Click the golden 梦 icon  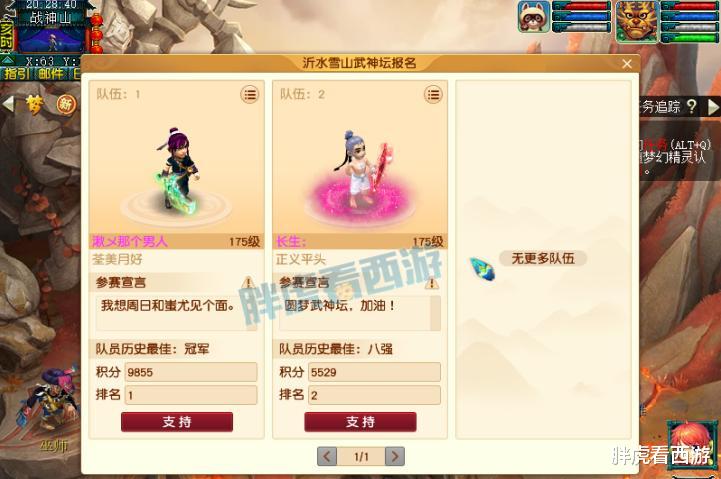click(35, 105)
